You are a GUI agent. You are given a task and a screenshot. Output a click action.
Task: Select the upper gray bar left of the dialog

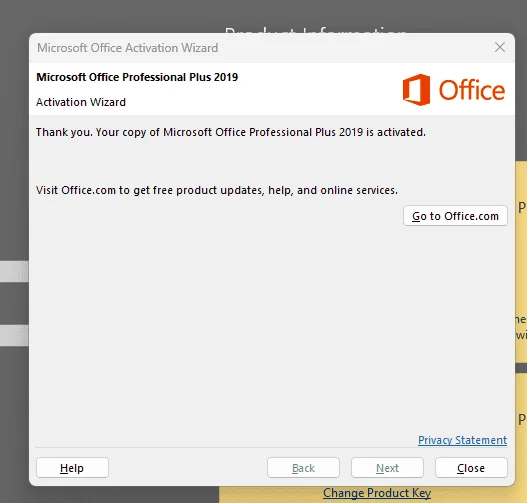tap(14, 271)
